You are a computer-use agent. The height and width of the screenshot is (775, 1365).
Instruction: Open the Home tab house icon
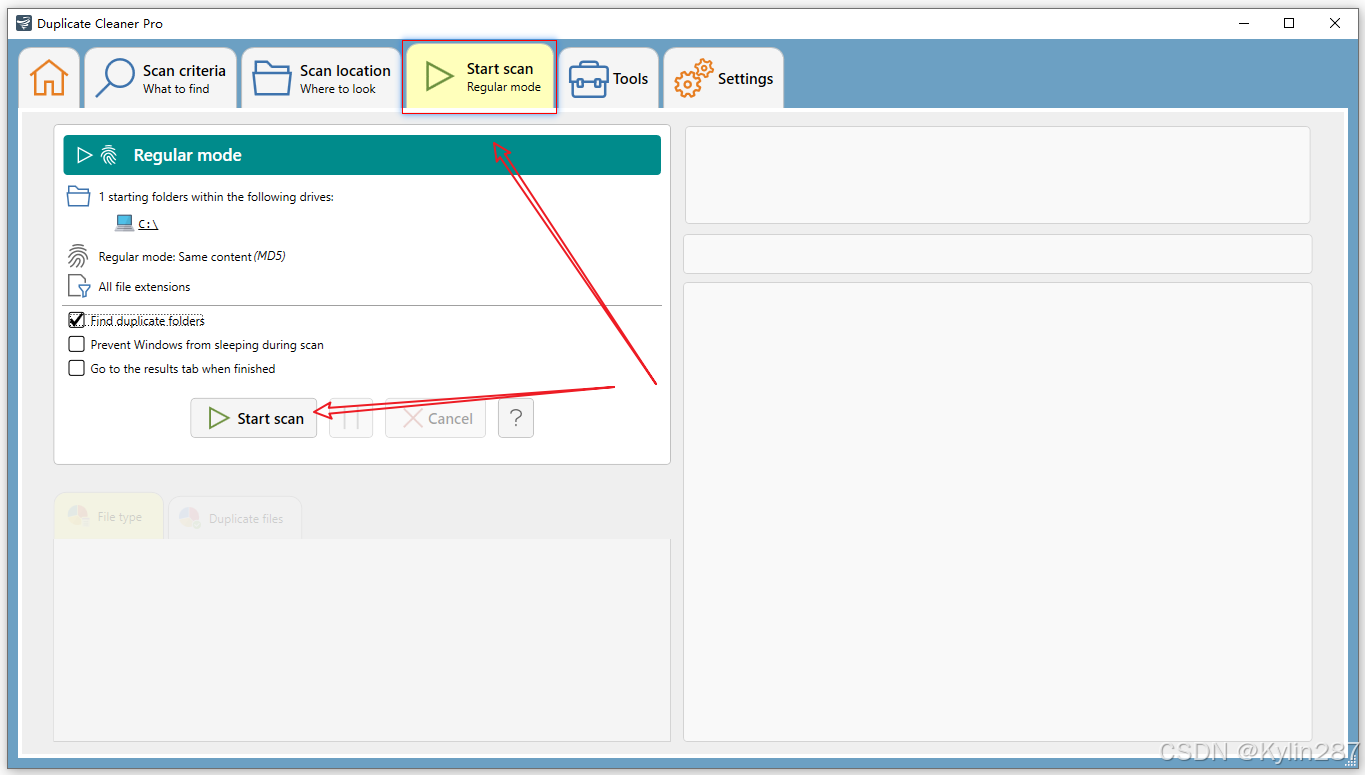pos(49,78)
